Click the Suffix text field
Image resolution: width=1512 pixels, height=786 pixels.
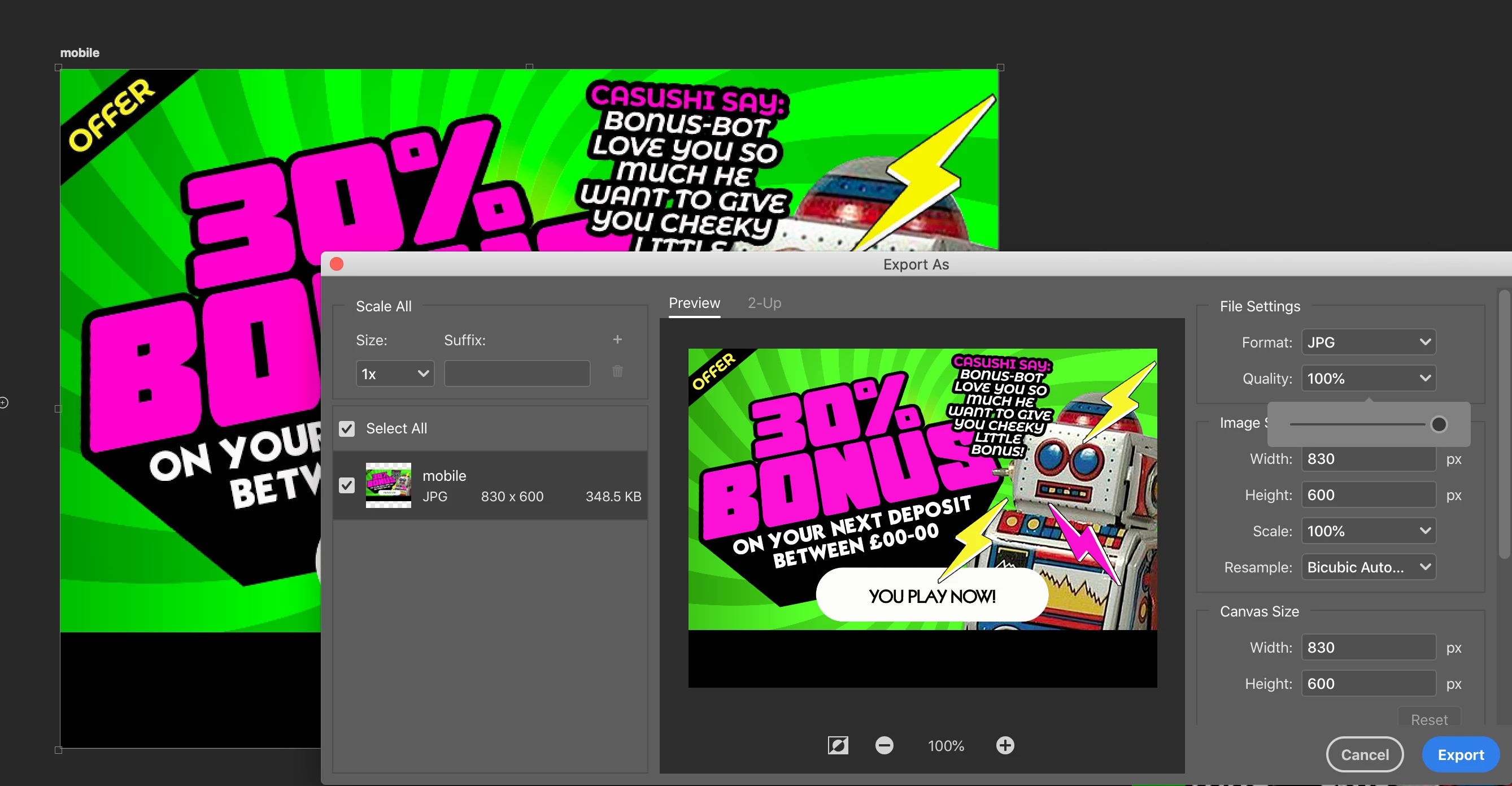(517, 374)
